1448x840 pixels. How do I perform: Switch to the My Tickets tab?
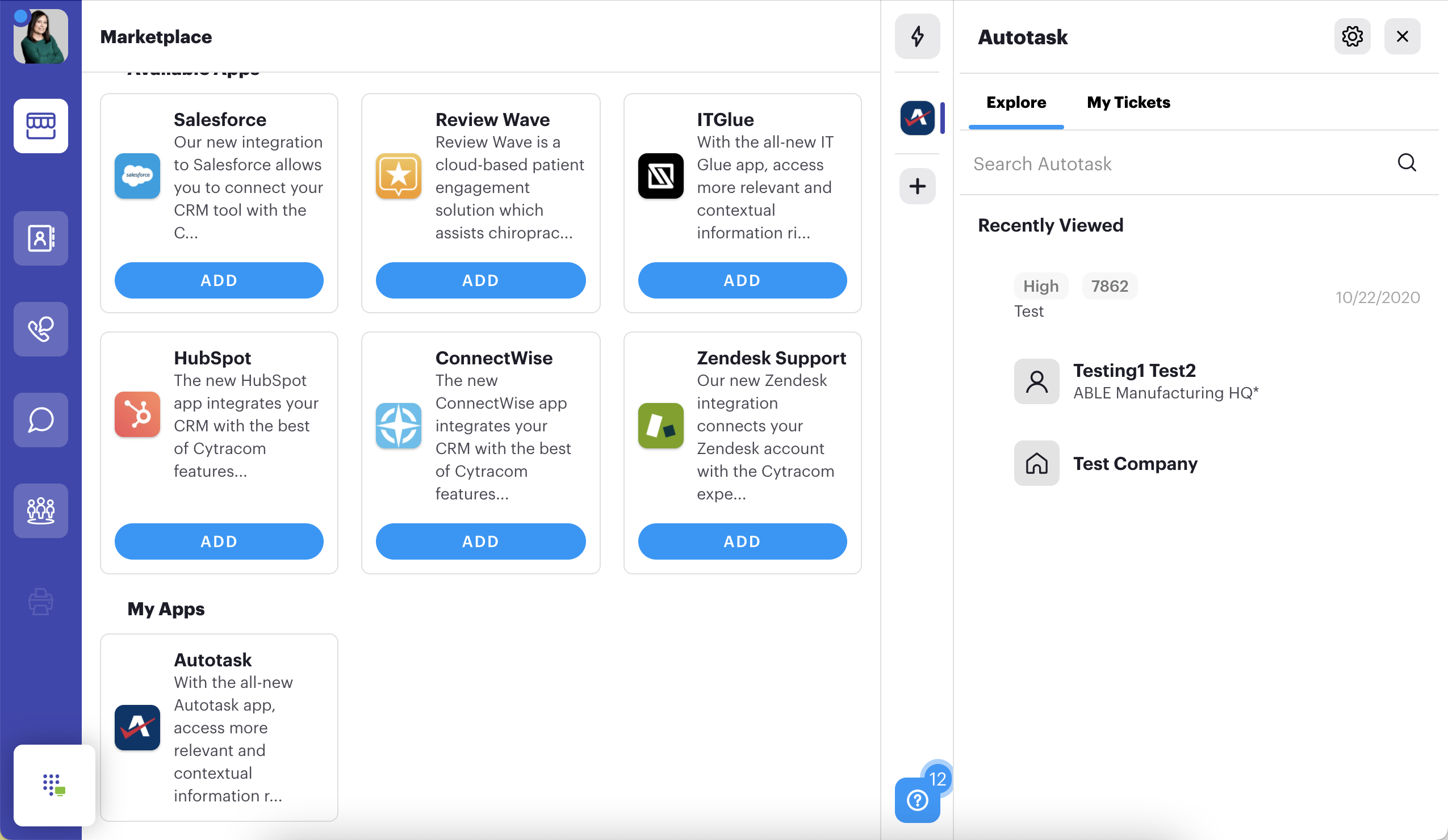point(1128,102)
